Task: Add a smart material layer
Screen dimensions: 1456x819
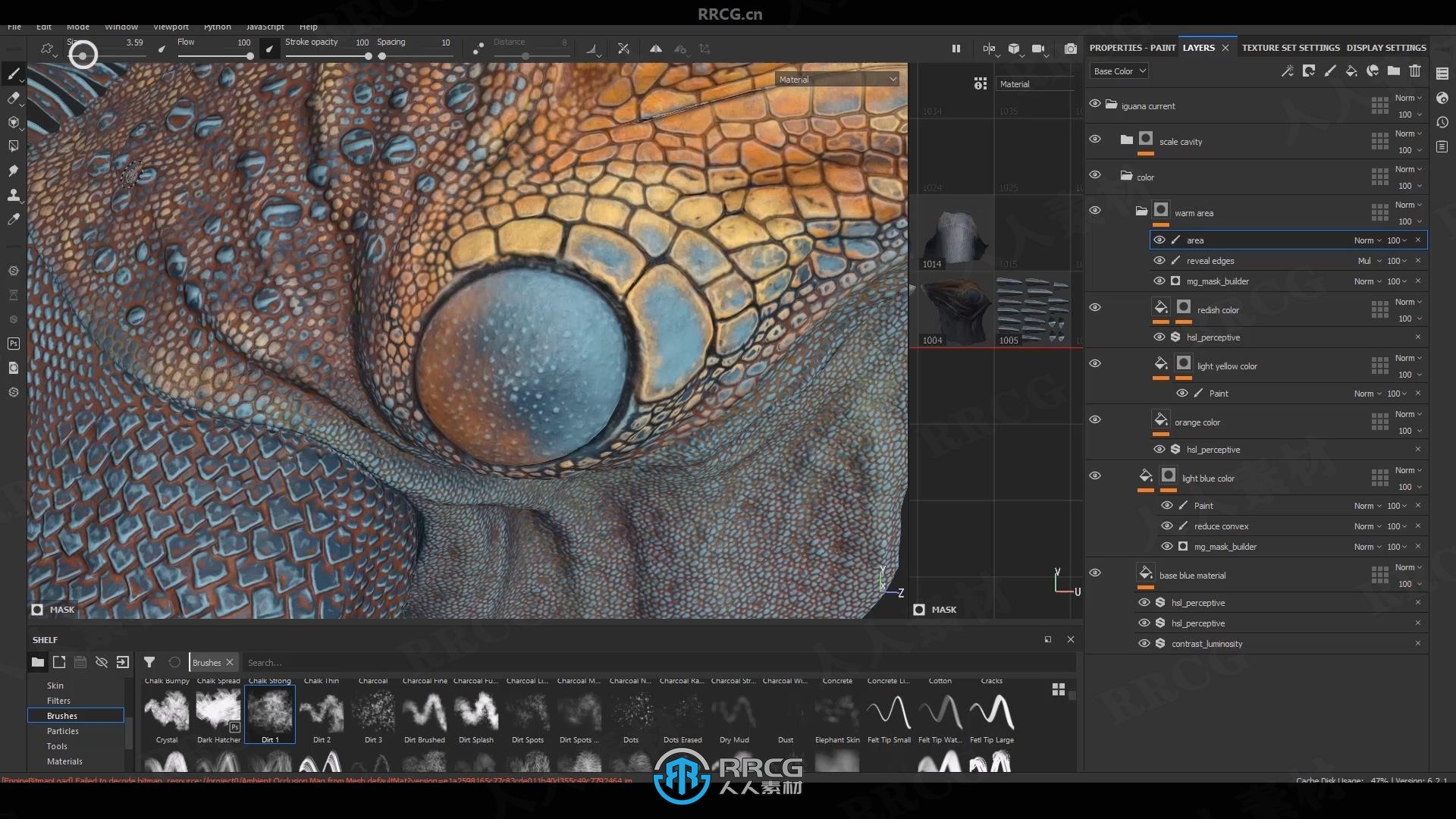Action: tap(1373, 71)
